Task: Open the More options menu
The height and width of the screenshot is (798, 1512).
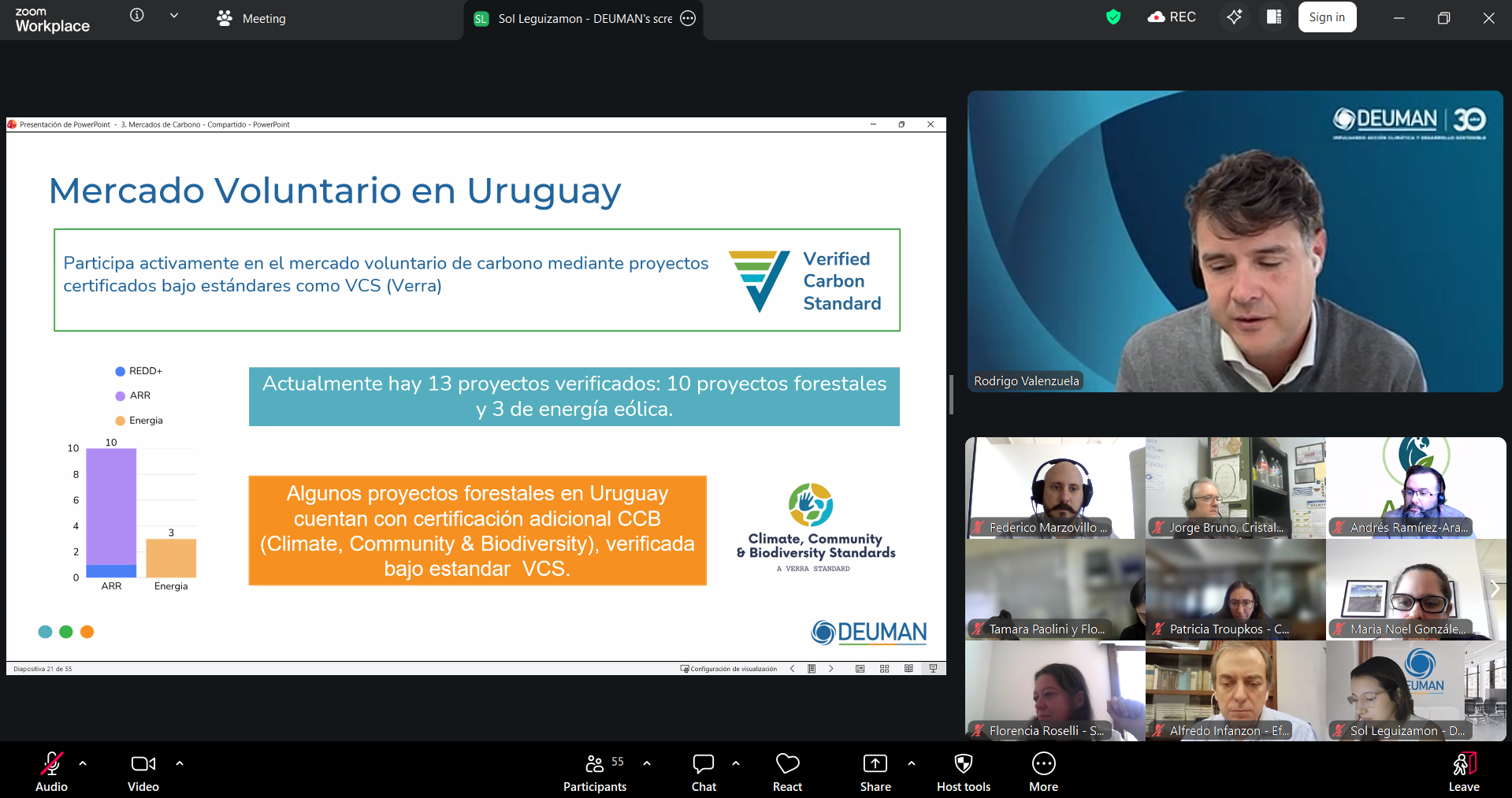Action: tap(1043, 772)
